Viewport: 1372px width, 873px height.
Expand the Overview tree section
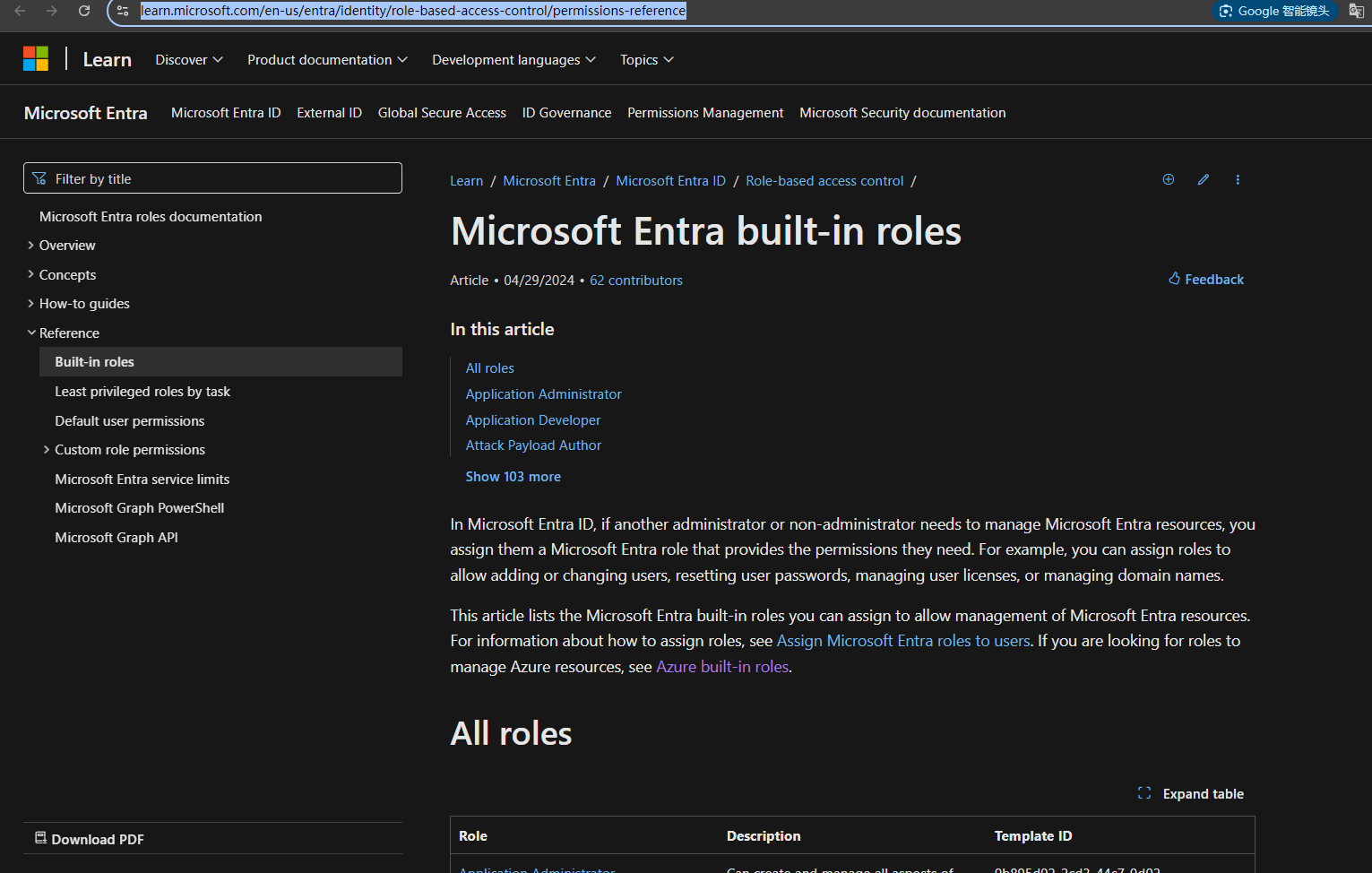31,245
